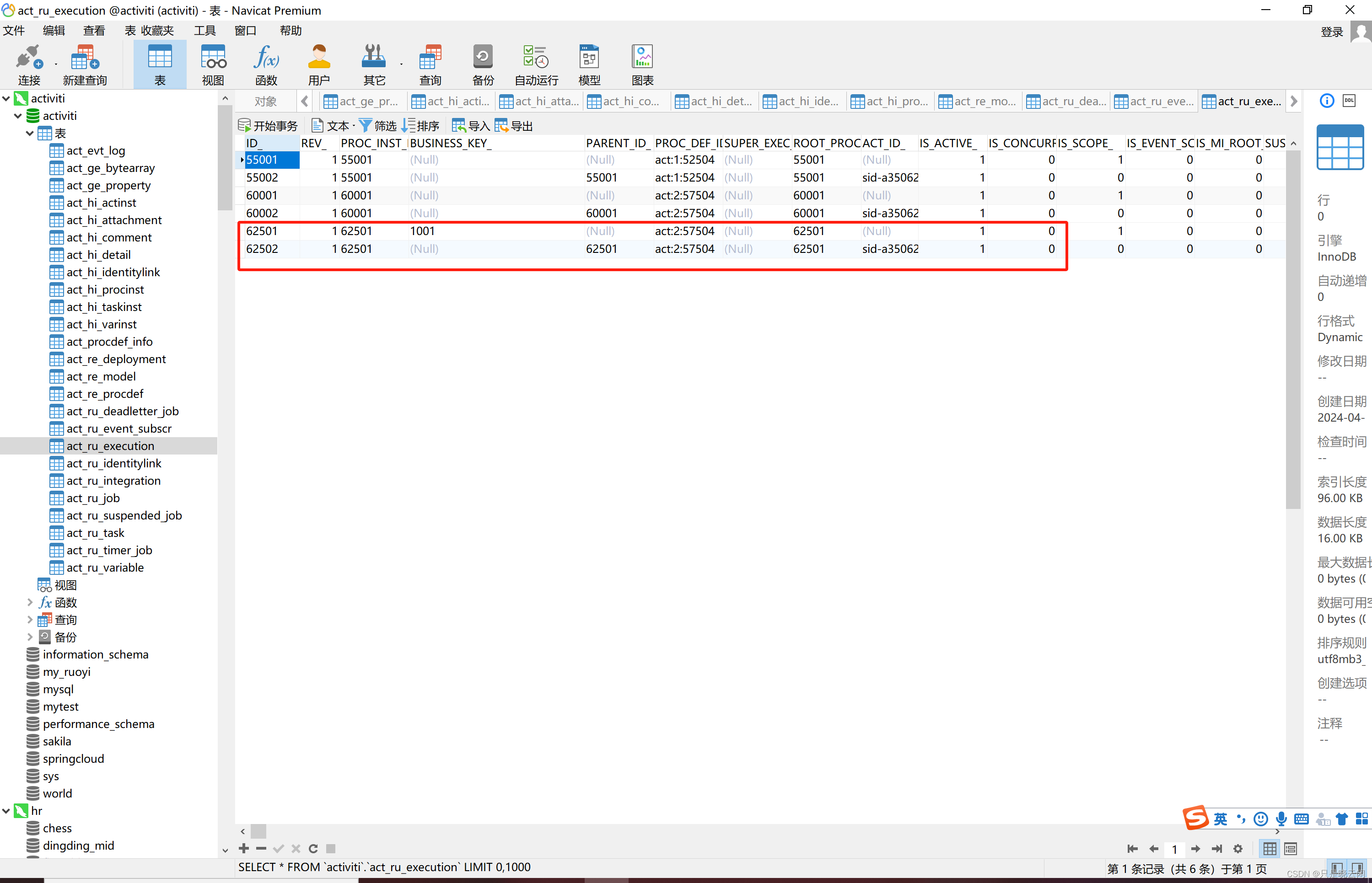Click 开始事务 begin transaction button
This screenshot has height=883, width=1372.
click(x=268, y=126)
